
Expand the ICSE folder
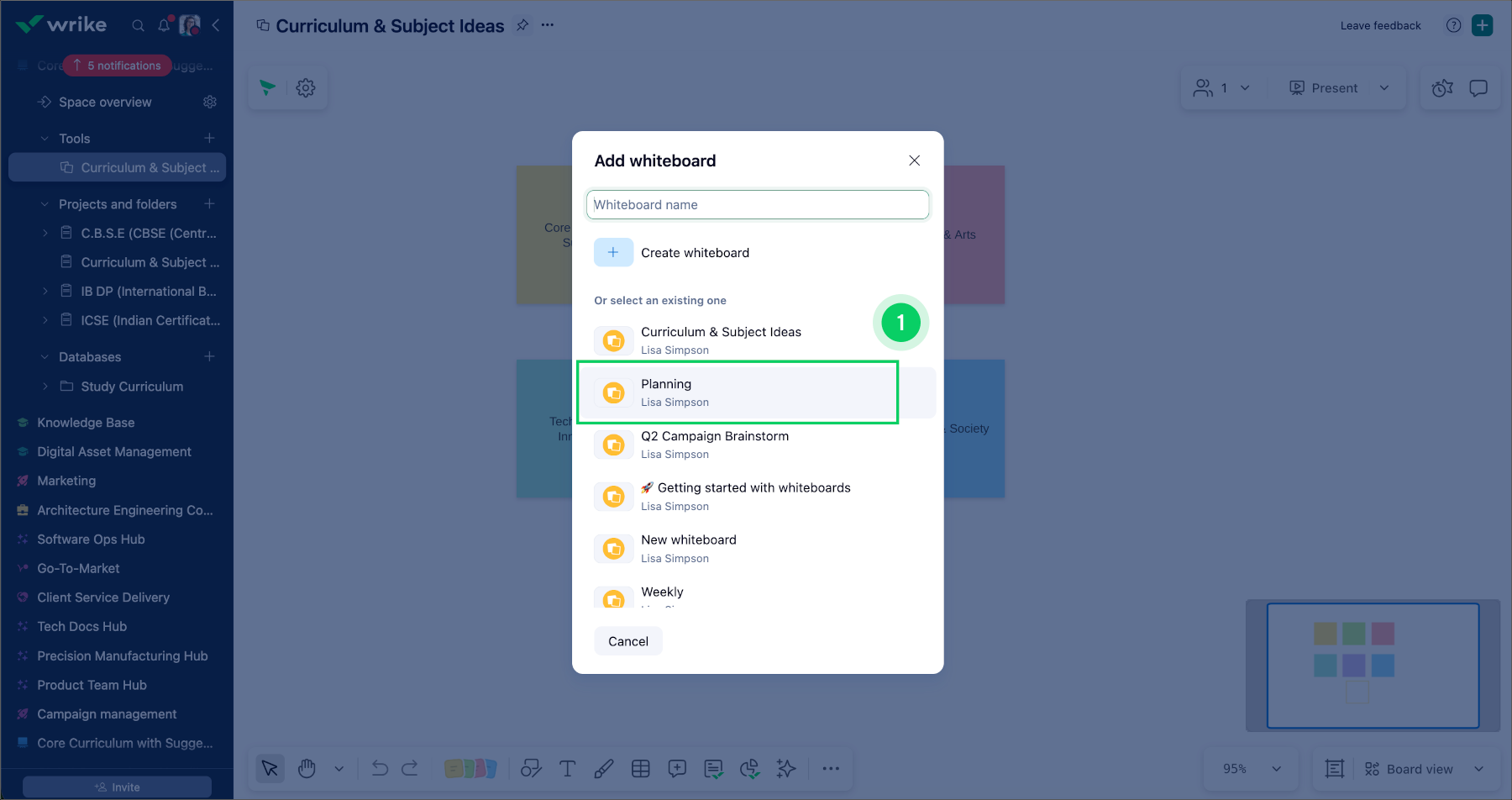coord(45,320)
